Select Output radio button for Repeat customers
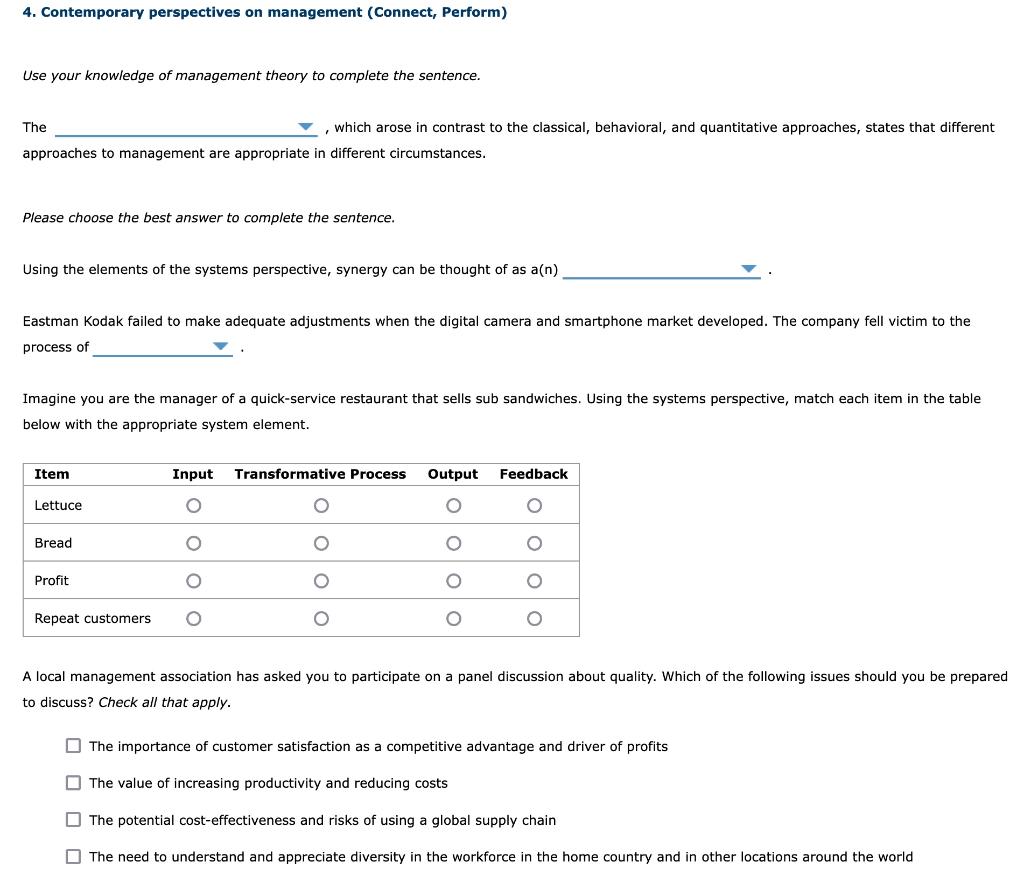 [x=453, y=618]
